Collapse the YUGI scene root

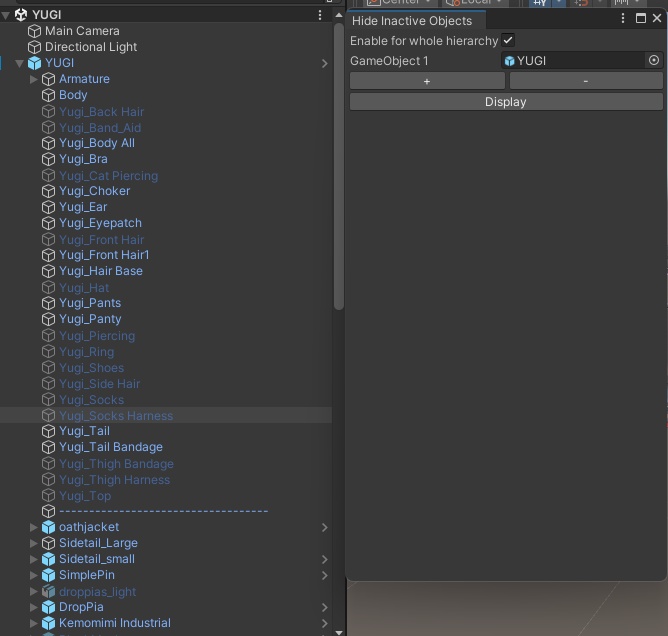6,16
